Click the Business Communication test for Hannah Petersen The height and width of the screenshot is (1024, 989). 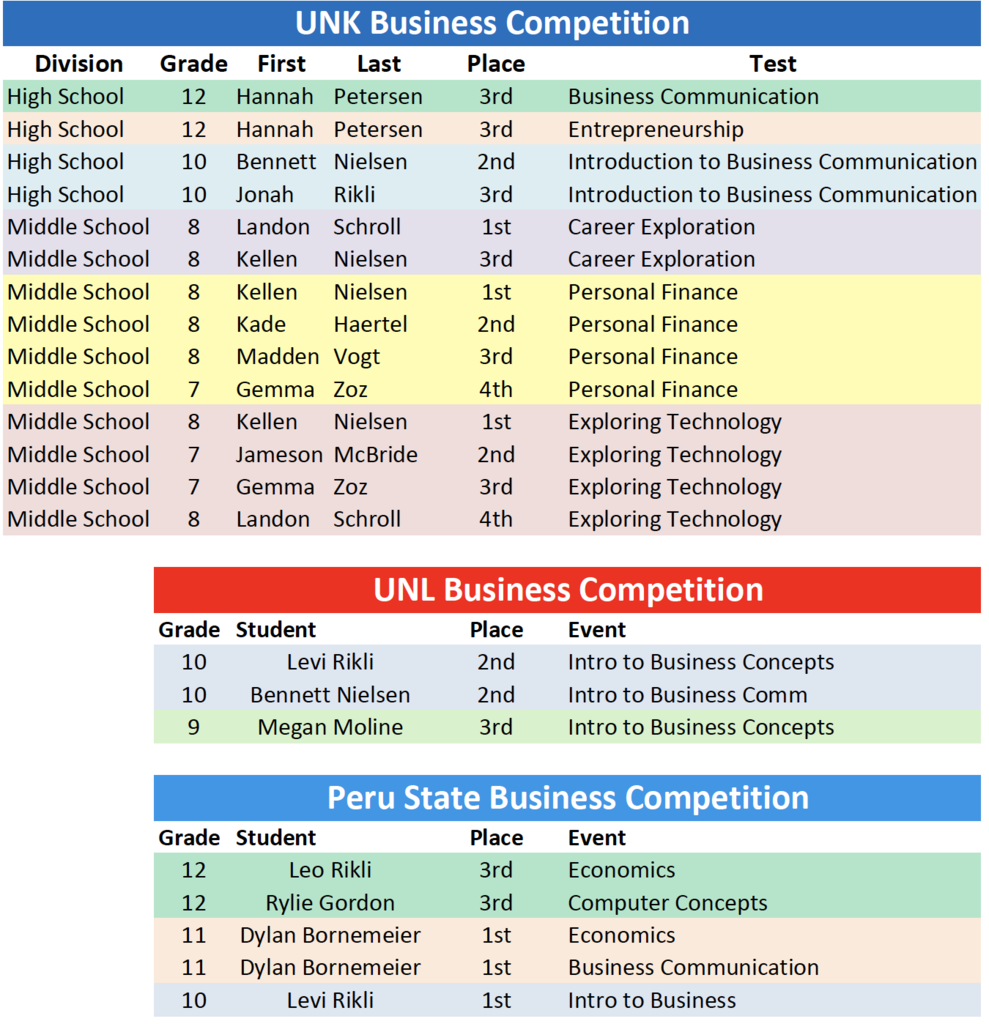(x=693, y=97)
